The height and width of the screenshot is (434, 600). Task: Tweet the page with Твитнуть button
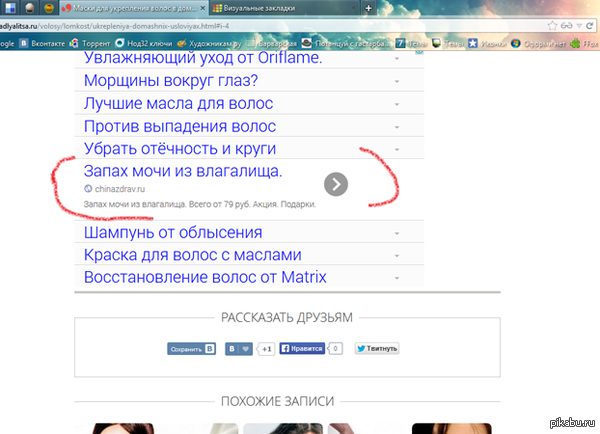(x=376, y=349)
